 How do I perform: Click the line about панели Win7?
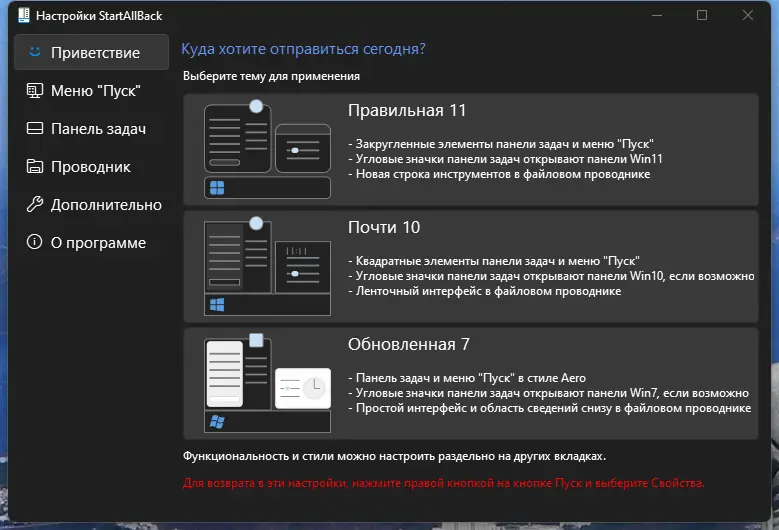click(548, 393)
